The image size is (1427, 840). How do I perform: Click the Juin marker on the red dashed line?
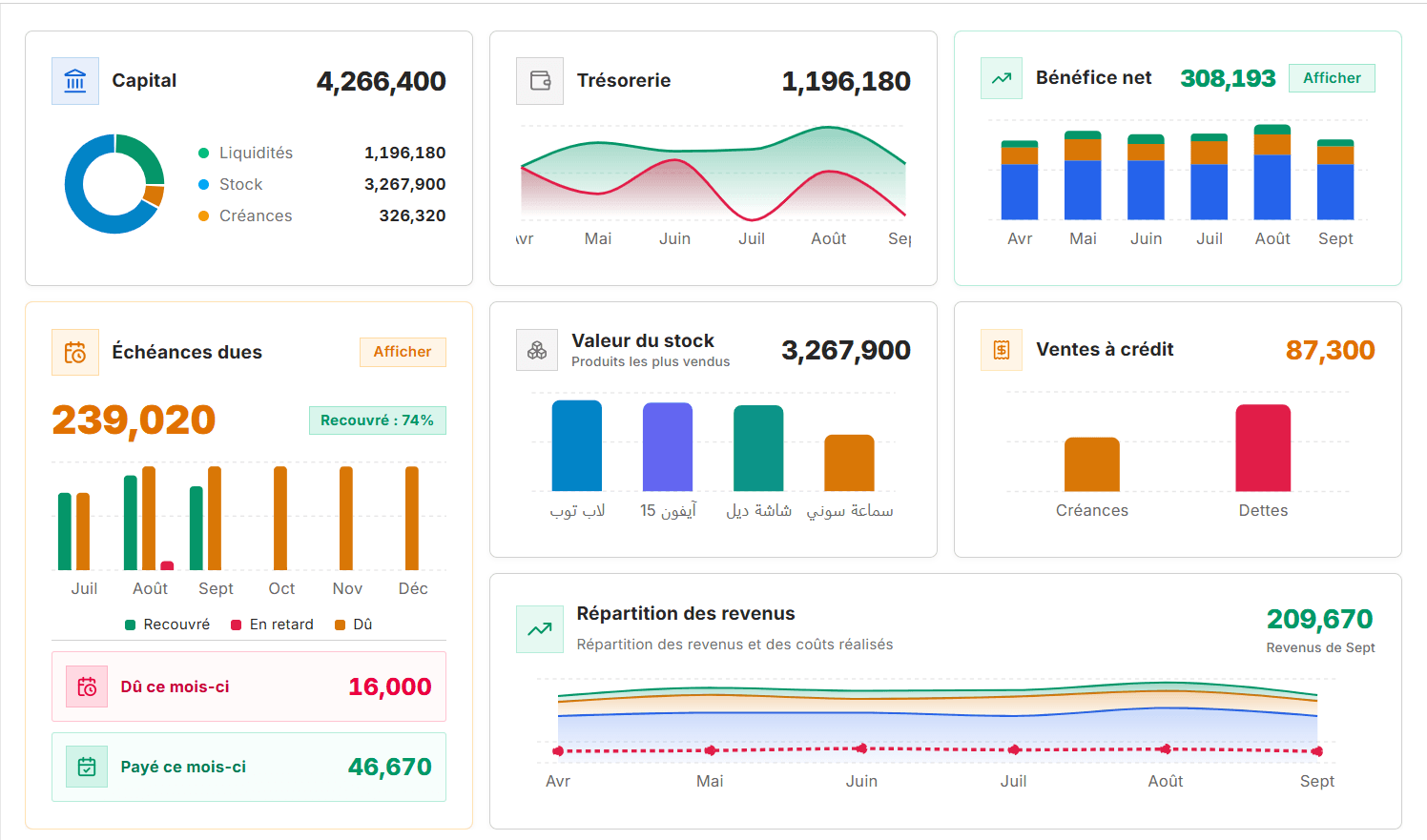point(861,749)
